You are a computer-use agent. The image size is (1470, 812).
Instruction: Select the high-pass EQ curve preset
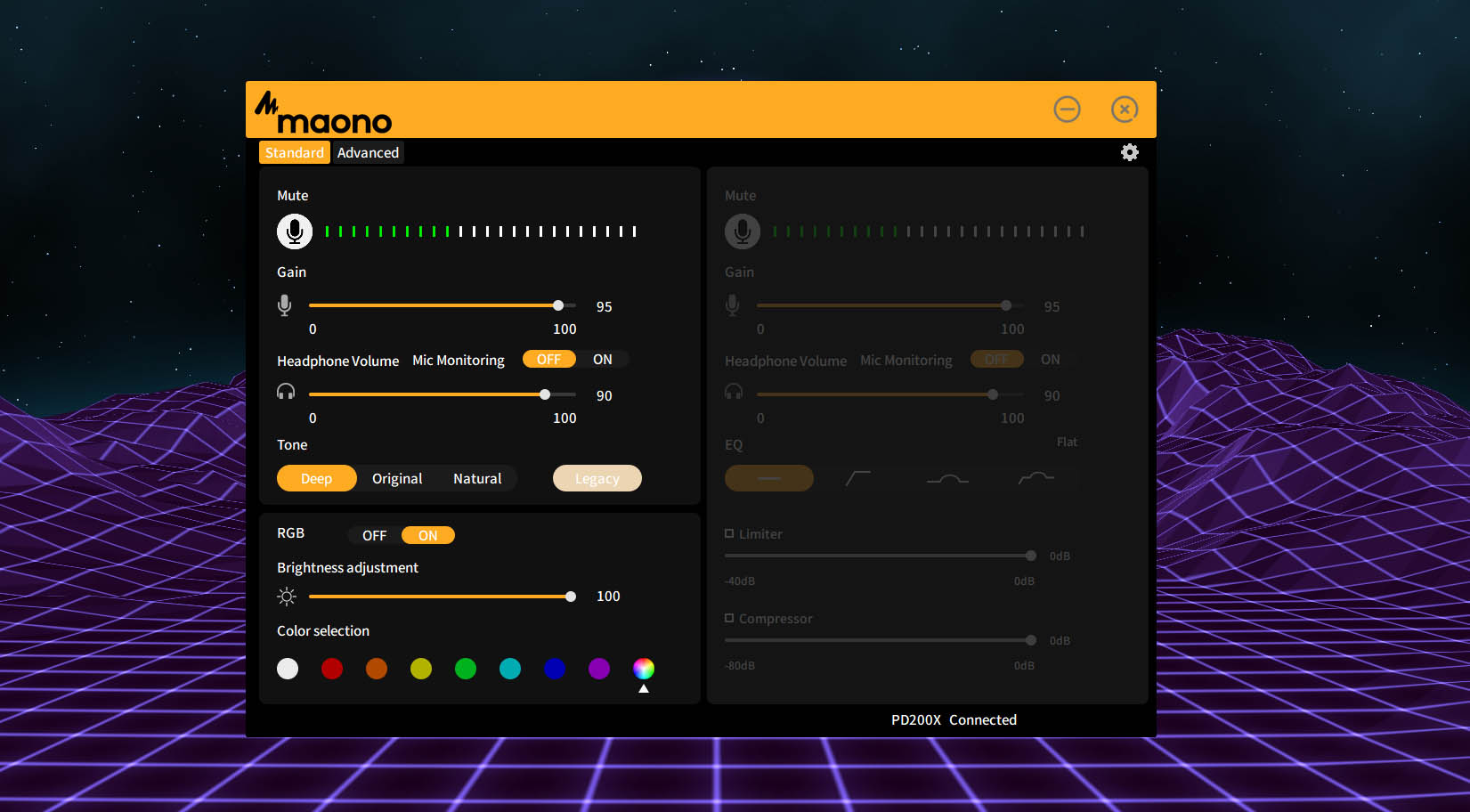(858, 478)
